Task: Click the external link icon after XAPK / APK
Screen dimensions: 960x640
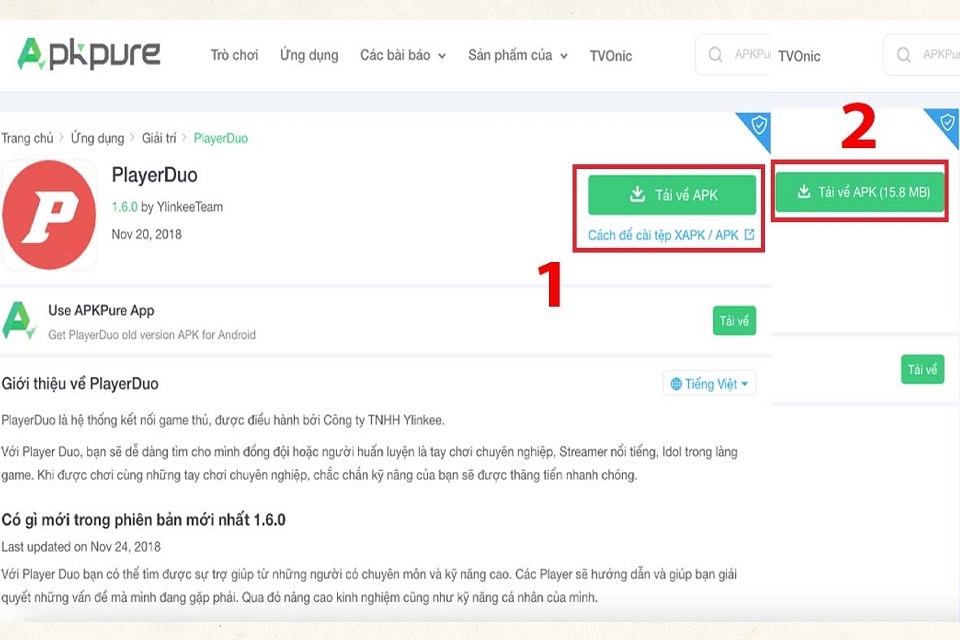Action: click(x=749, y=235)
